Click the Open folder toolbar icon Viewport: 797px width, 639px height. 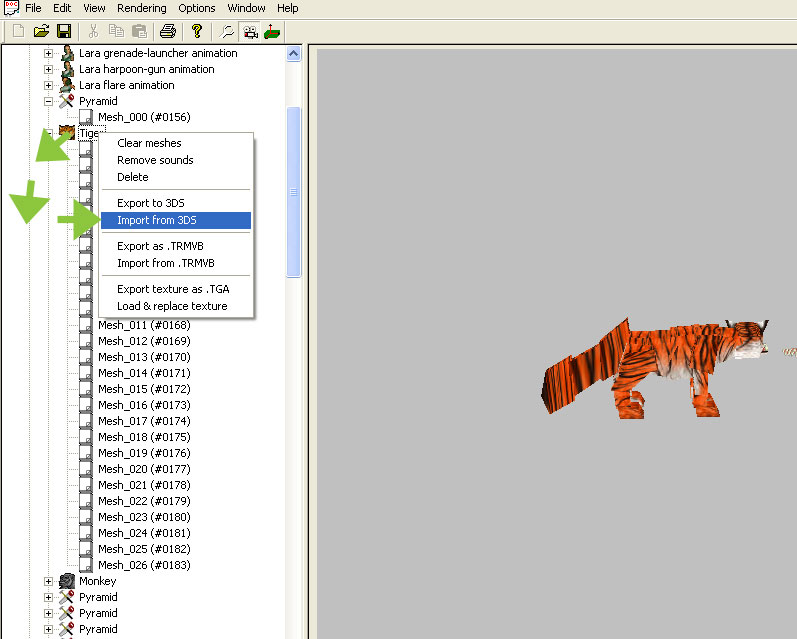coord(41,32)
